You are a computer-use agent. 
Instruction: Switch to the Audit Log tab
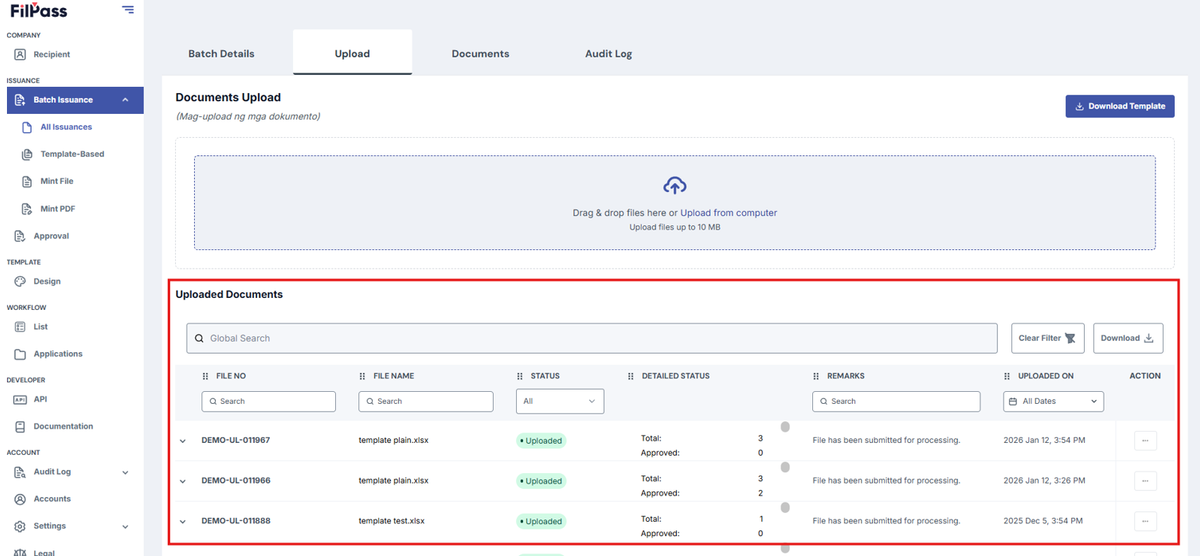pos(608,54)
